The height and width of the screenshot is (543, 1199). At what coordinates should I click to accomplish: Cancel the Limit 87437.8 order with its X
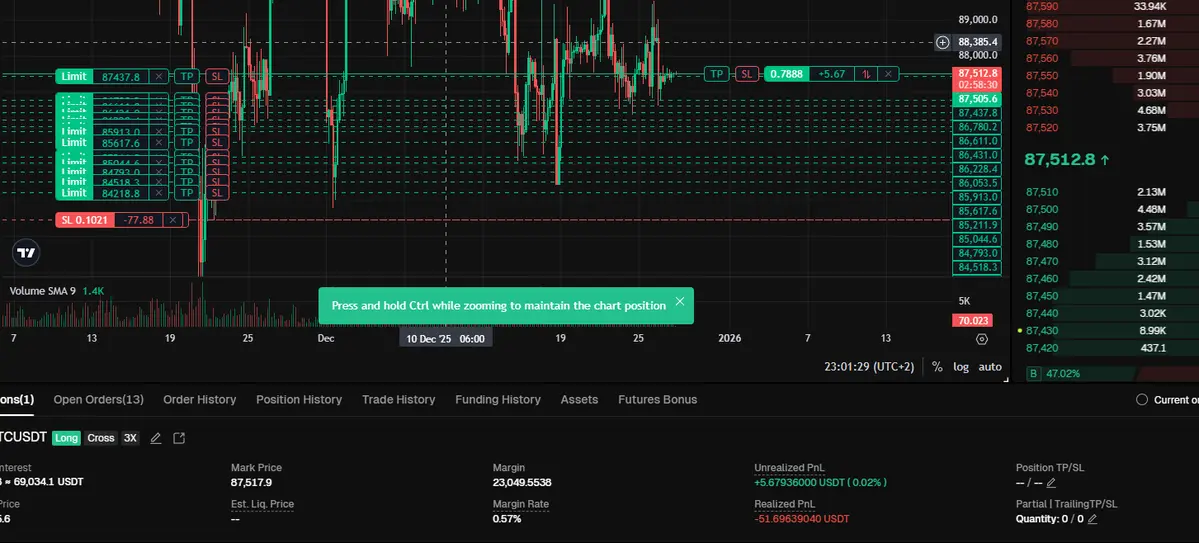pos(158,76)
